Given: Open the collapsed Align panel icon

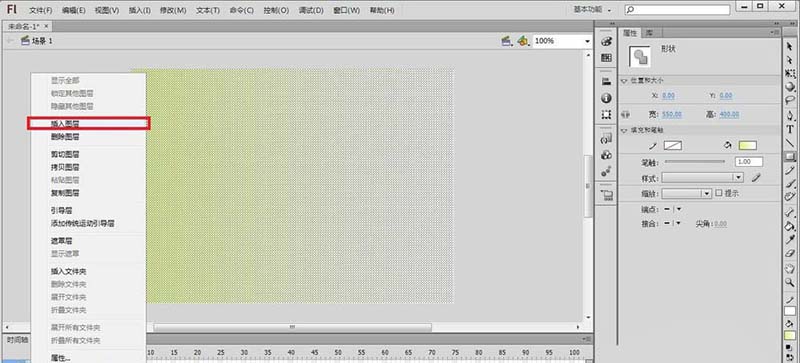Looking at the screenshot, I should (607, 81).
